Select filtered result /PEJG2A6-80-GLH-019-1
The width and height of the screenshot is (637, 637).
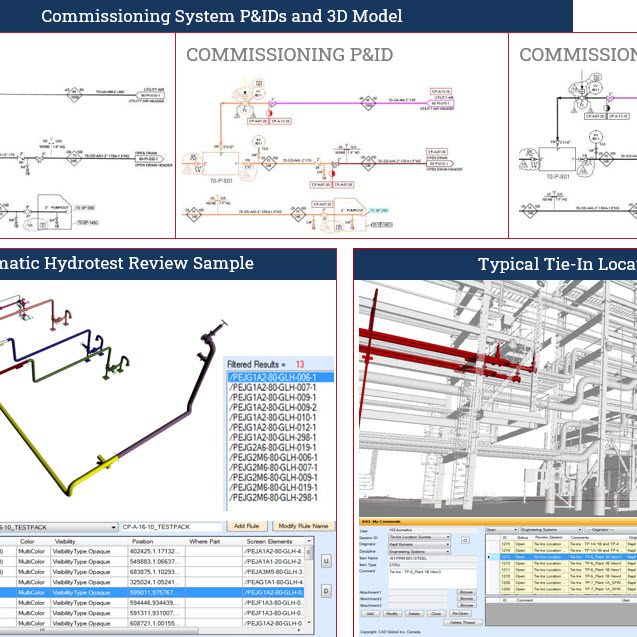click(280, 447)
